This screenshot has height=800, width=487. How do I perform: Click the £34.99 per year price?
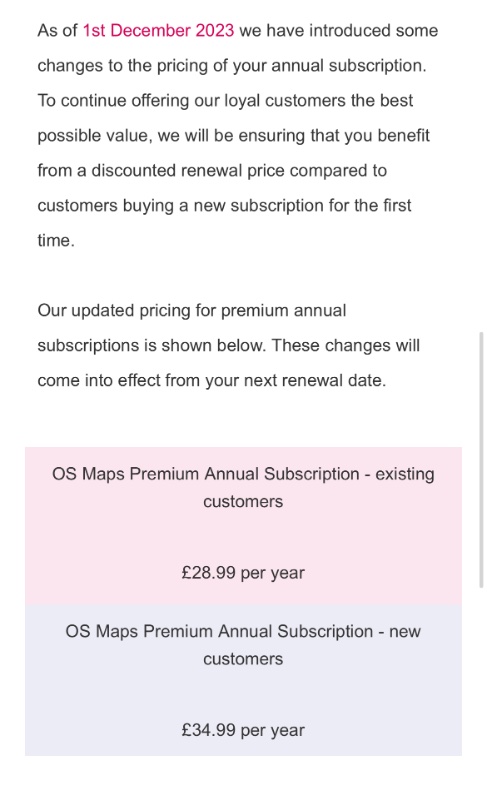[243, 730]
